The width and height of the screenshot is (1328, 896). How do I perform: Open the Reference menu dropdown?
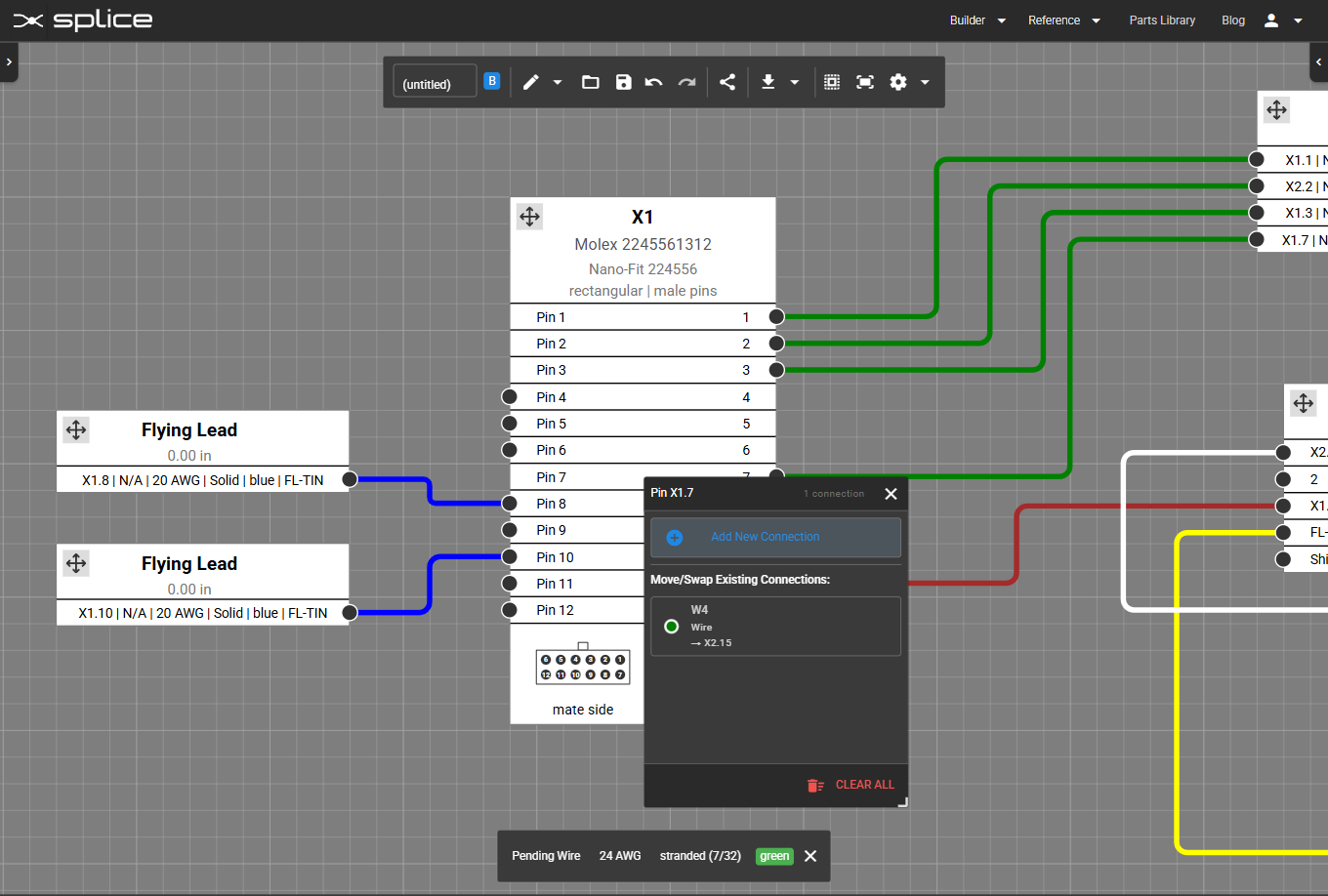1063,20
